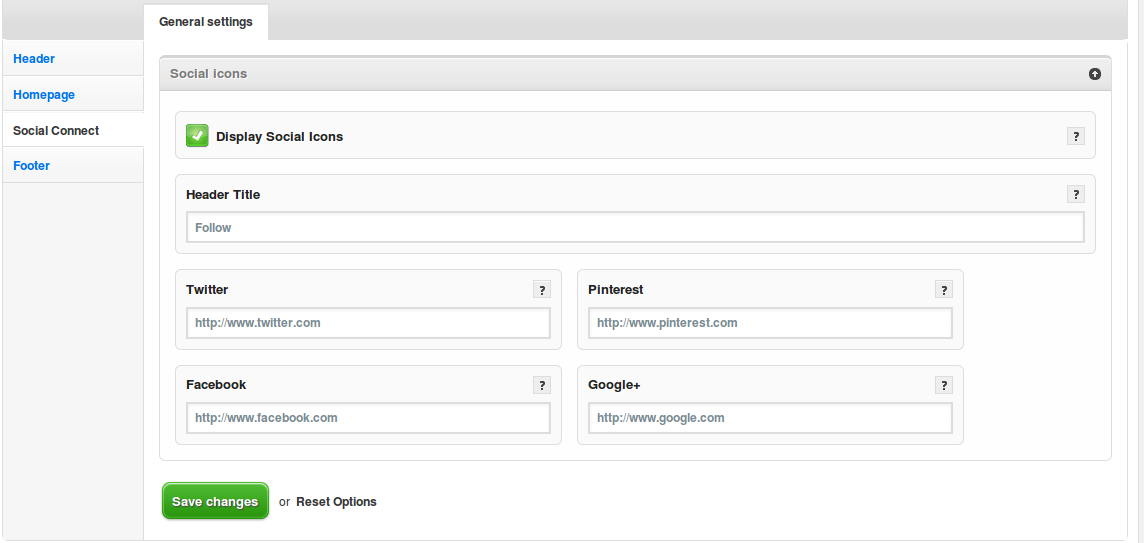Click the Pinterest URL input box

[770, 323]
